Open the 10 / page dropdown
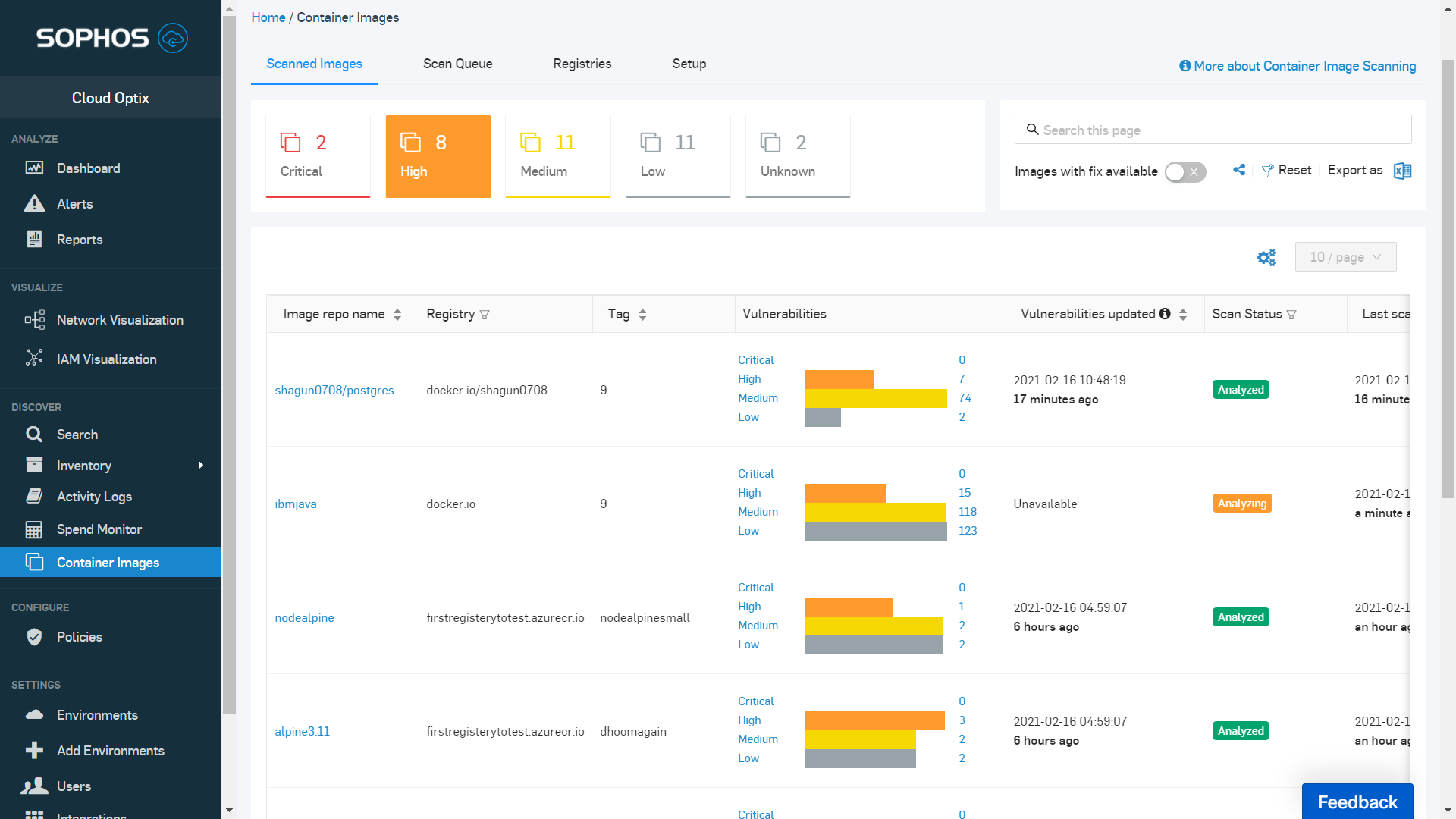The height and width of the screenshot is (819, 1456). (1345, 257)
